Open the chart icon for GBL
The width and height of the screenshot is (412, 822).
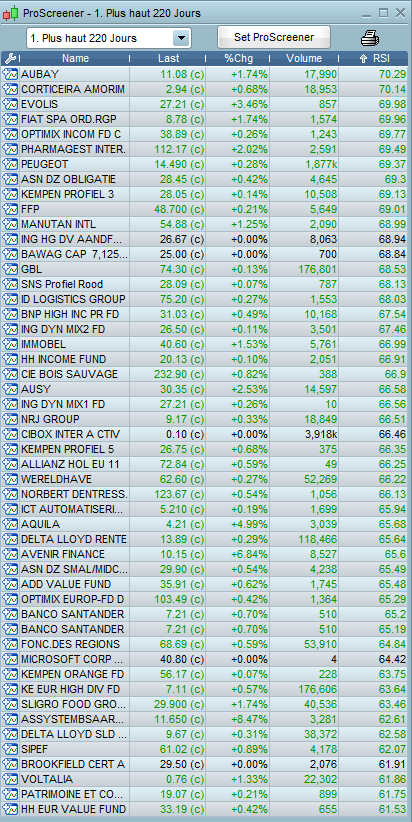(10, 269)
